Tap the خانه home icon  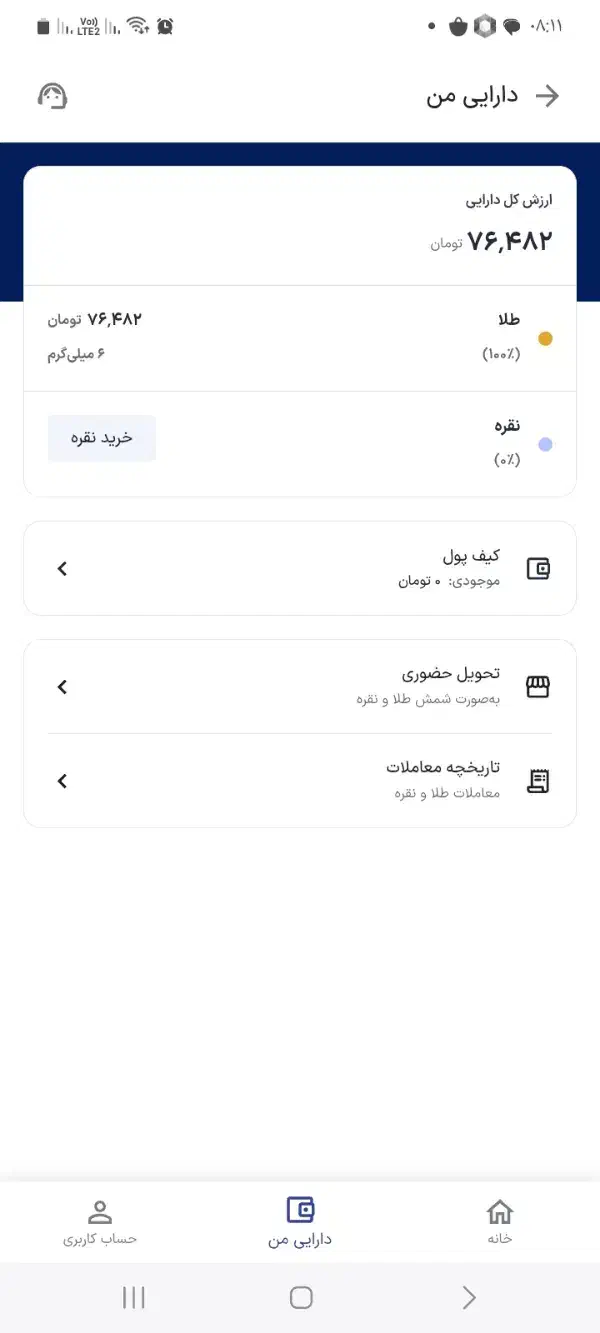[500, 1211]
